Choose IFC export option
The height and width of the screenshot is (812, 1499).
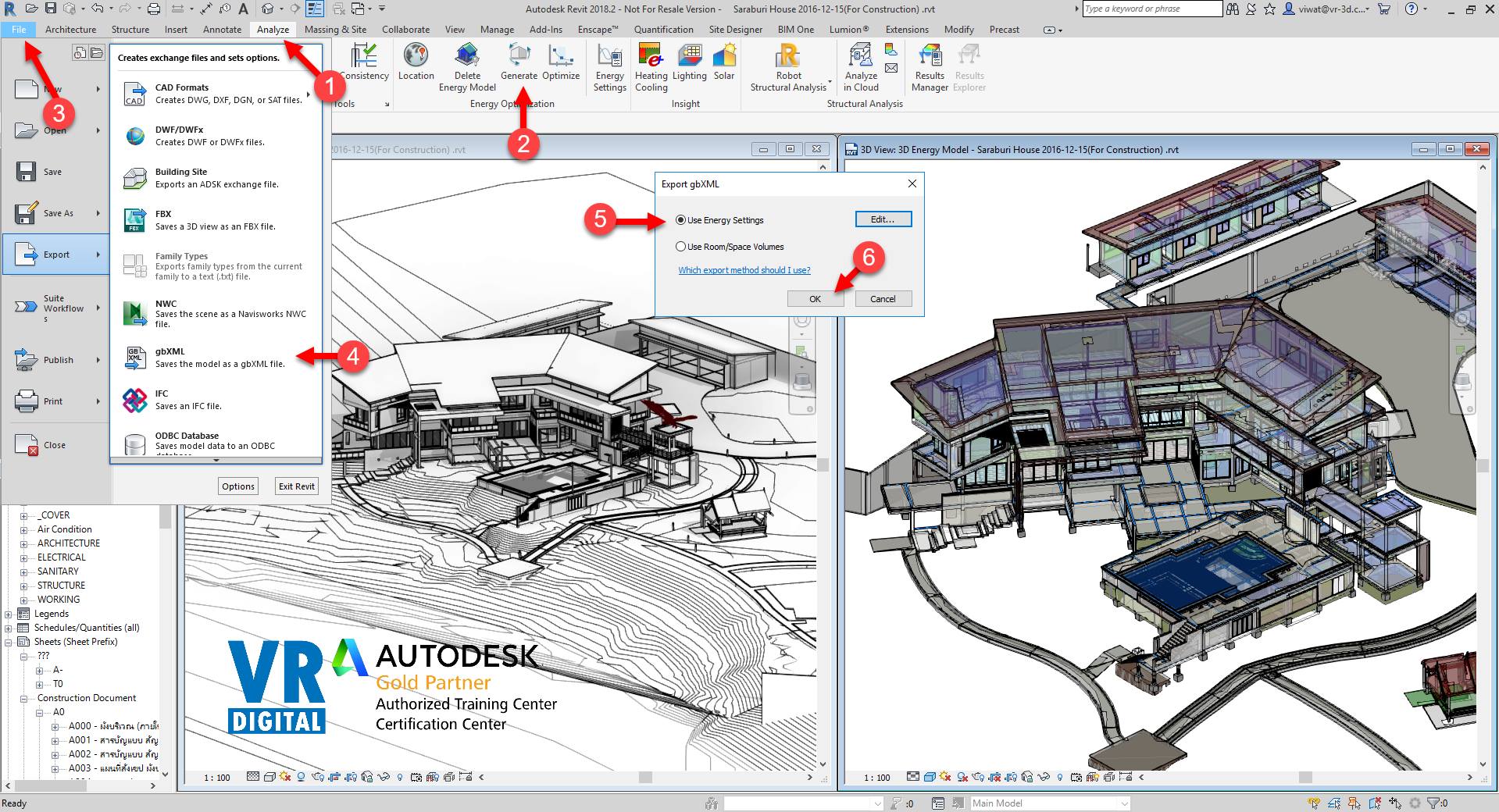[216, 400]
